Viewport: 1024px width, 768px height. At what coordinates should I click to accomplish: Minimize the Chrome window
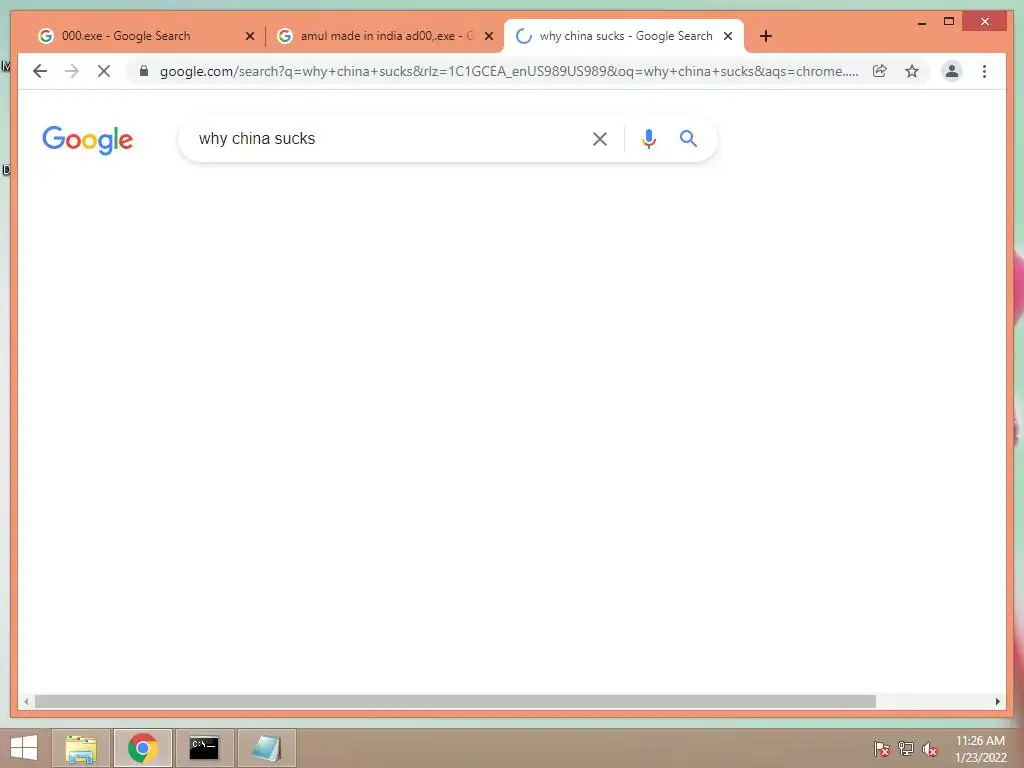coord(921,22)
